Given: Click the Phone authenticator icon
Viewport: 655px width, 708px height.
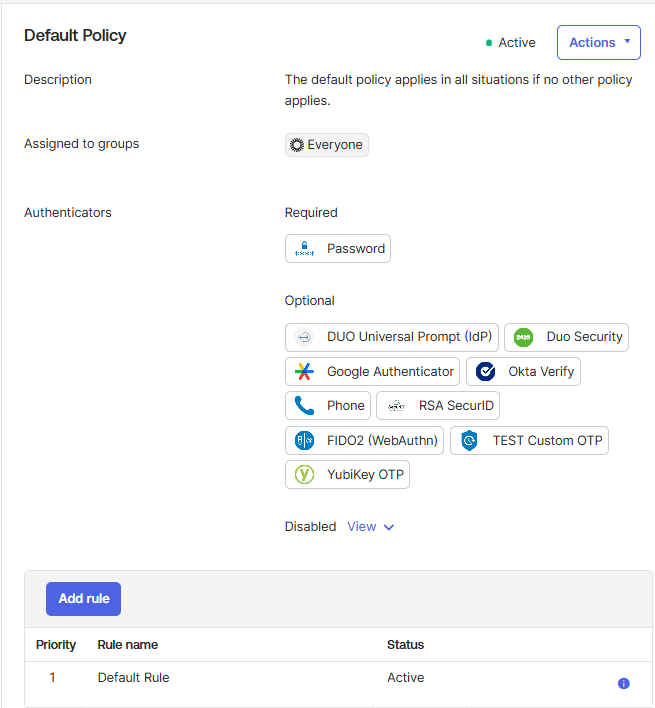Looking at the screenshot, I should click(304, 406).
